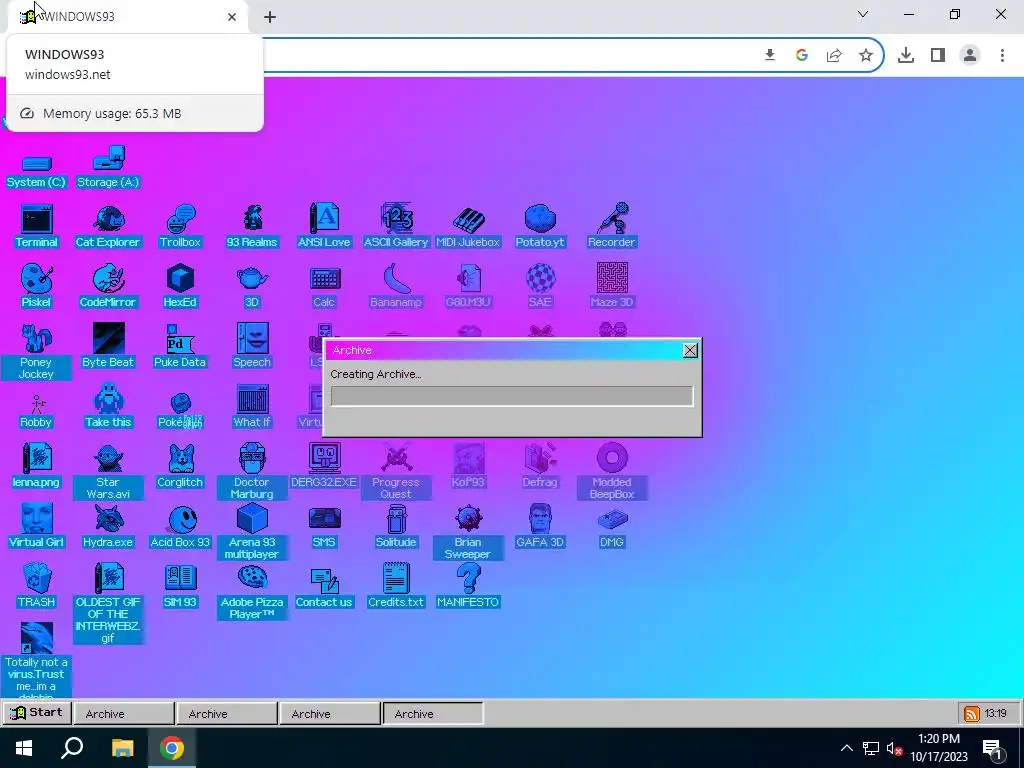
Task: Show hidden system tray icons
Action: (x=846, y=748)
